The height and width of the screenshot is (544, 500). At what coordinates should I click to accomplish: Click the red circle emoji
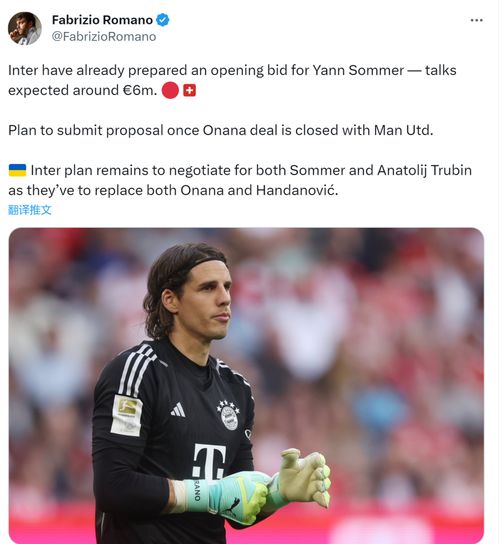170,91
